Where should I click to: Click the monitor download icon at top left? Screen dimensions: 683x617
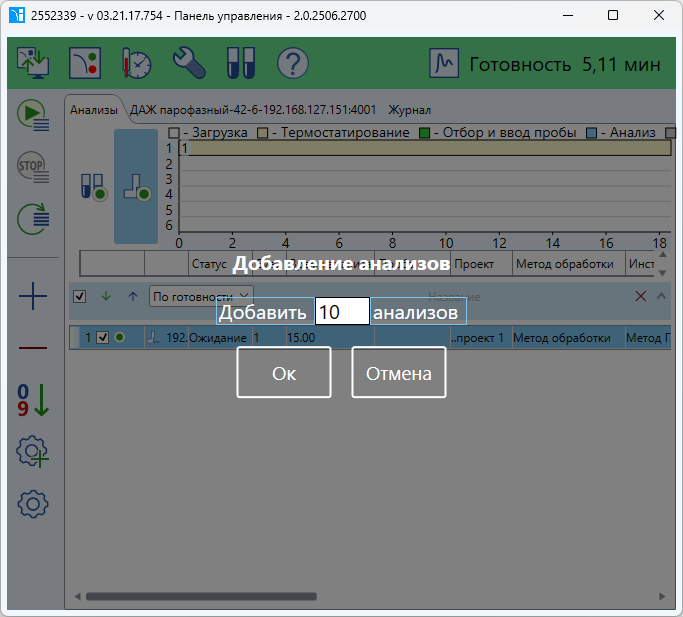click(x=33, y=64)
